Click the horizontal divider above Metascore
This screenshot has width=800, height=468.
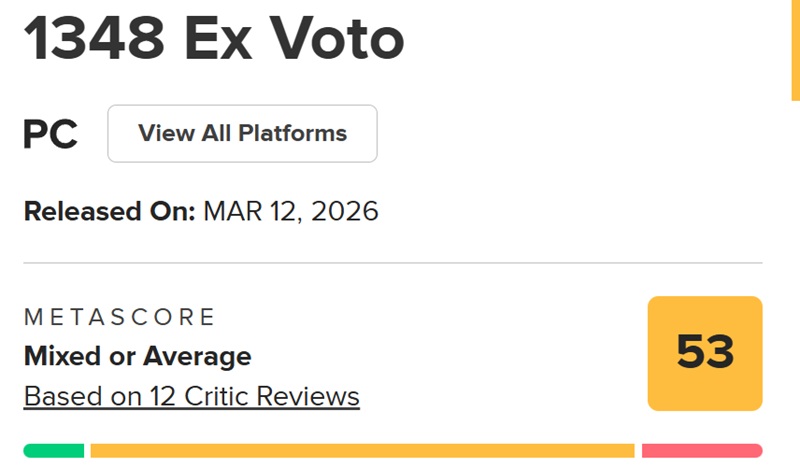point(392,263)
